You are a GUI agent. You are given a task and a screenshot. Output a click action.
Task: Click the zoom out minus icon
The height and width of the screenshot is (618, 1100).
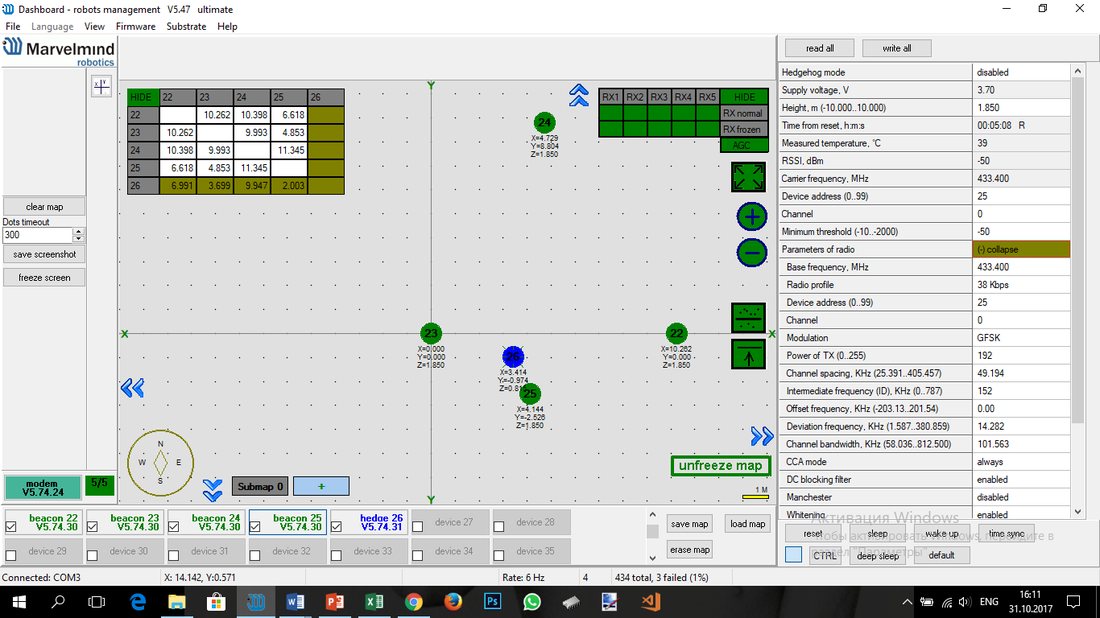tap(751, 253)
